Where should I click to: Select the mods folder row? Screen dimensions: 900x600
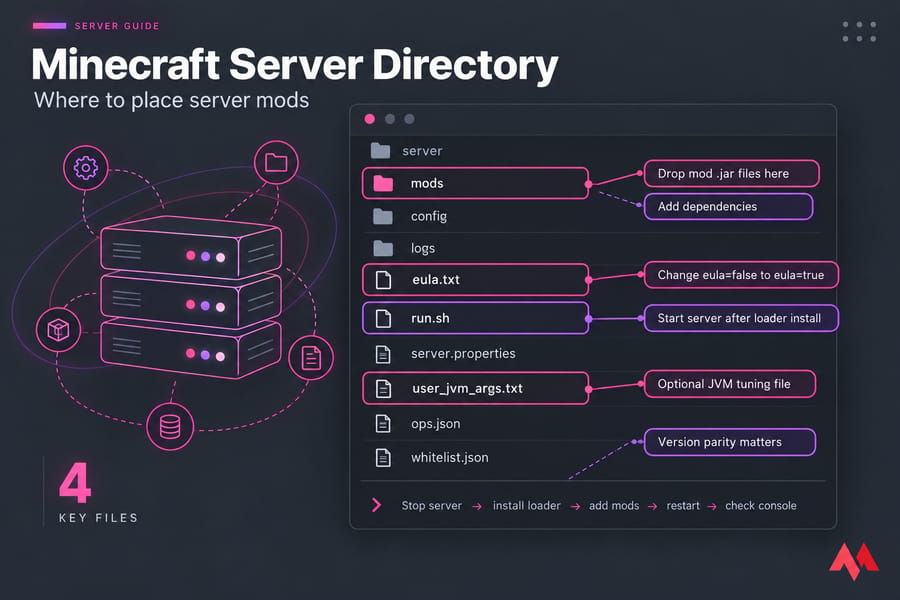(x=476, y=183)
